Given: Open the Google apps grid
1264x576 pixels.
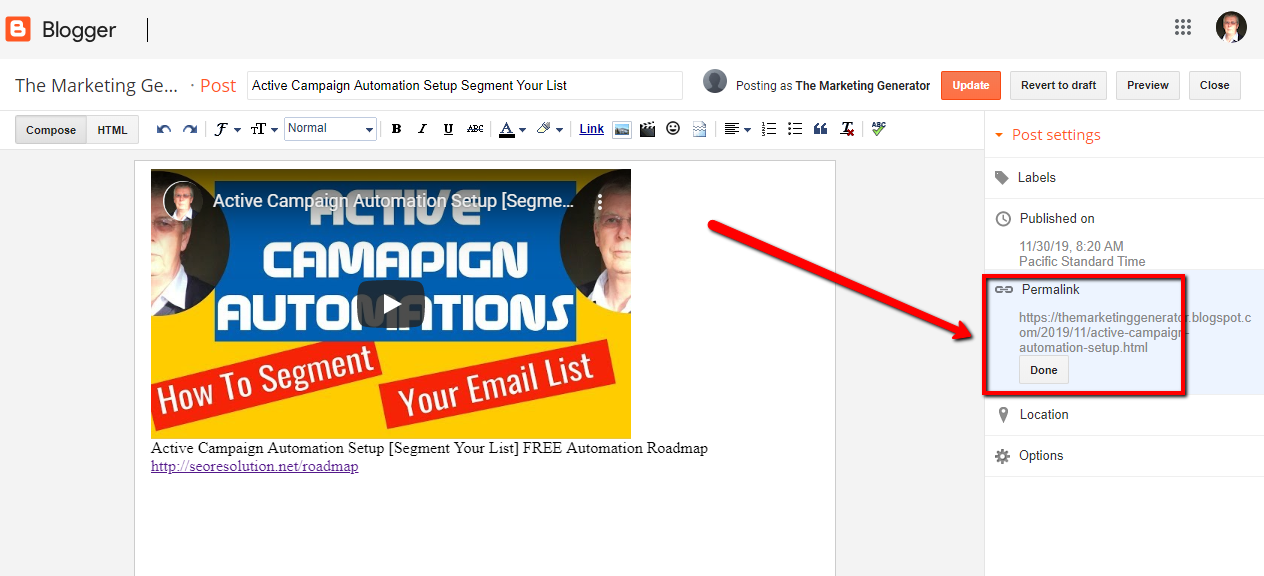Looking at the screenshot, I should pyautogui.click(x=1183, y=28).
